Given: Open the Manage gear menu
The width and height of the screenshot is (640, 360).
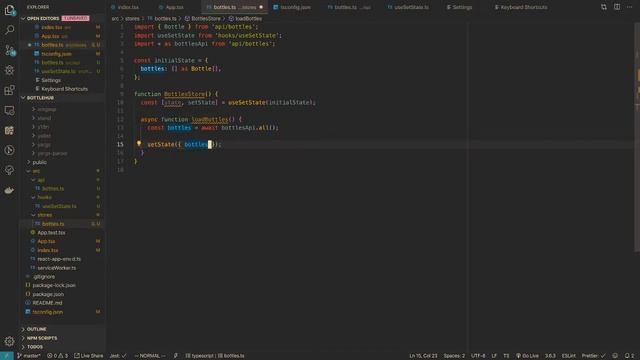Looking at the screenshot, I should pos(9,341).
